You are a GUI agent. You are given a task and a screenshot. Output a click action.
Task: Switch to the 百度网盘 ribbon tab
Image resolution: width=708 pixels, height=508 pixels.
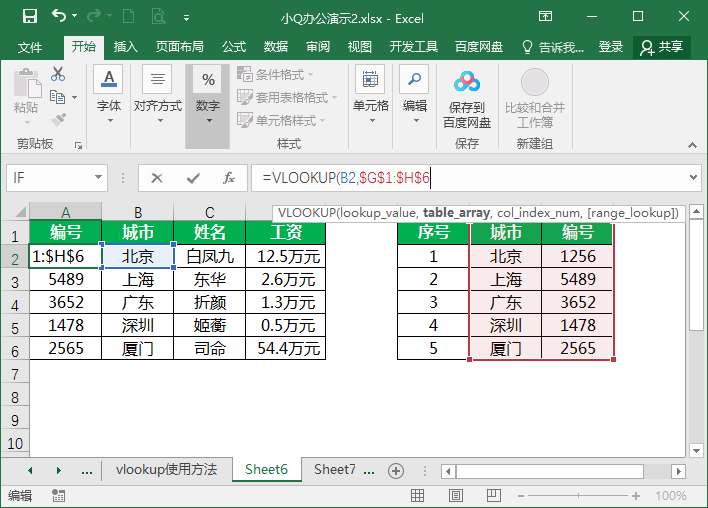coord(479,47)
